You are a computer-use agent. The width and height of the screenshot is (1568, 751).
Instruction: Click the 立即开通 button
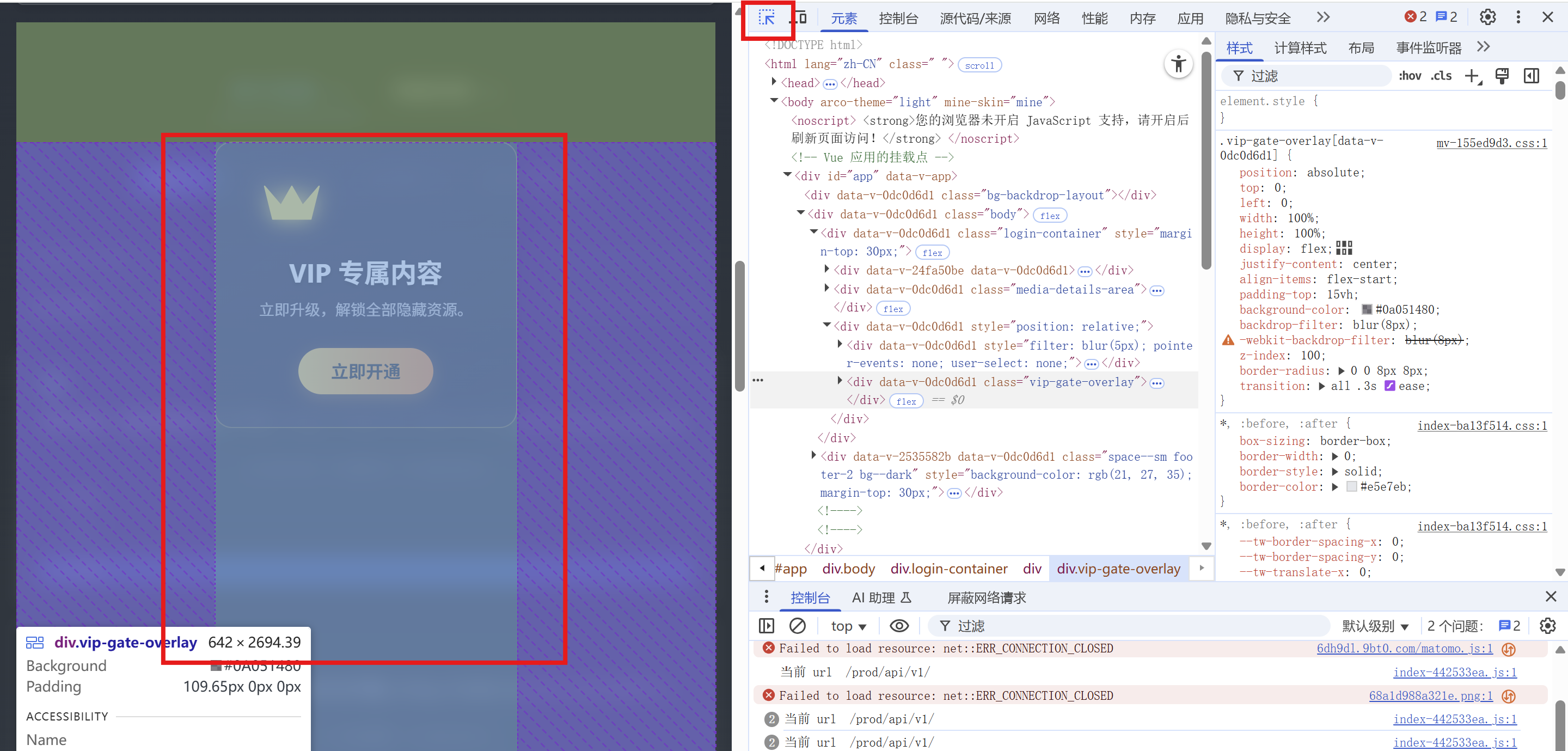(x=365, y=371)
